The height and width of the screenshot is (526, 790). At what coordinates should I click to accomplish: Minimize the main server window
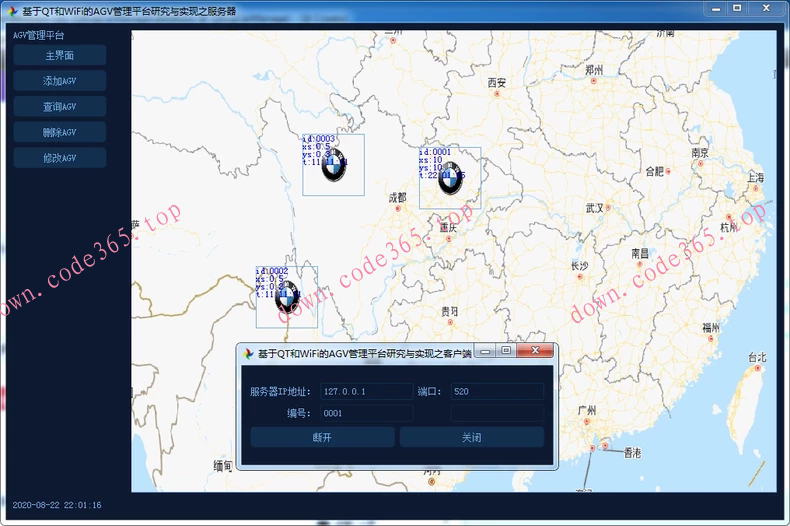[716, 8]
